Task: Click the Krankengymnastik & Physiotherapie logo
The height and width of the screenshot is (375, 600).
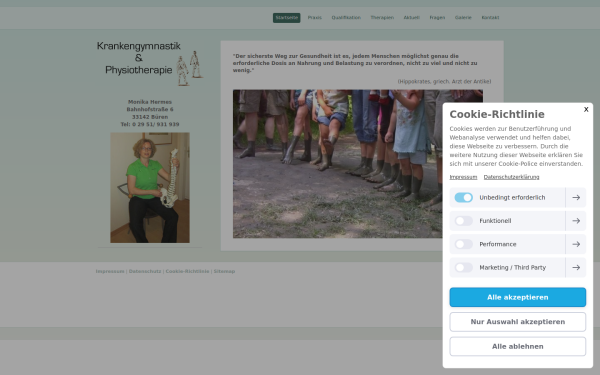Action: pyautogui.click(x=150, y=63)
